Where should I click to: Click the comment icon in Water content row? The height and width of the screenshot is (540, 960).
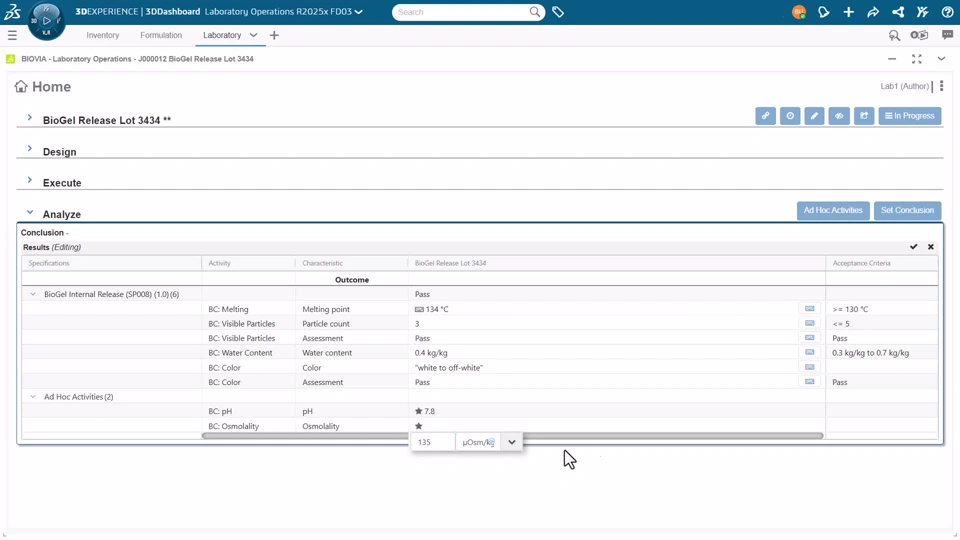click(809, 353)
